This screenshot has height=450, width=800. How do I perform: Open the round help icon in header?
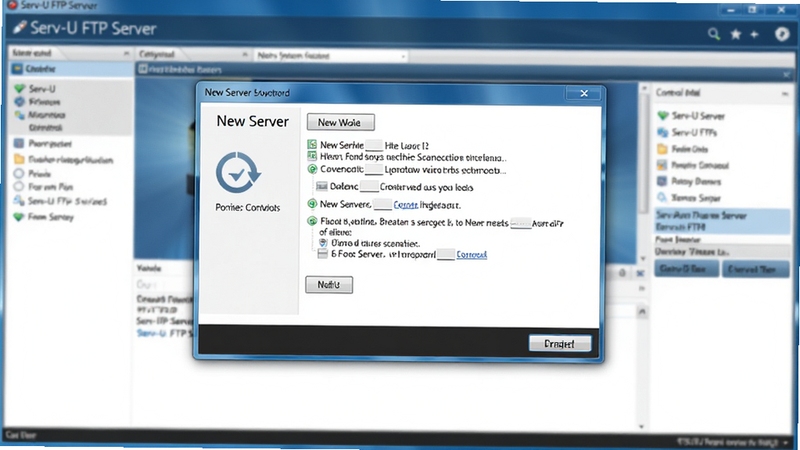782,34
